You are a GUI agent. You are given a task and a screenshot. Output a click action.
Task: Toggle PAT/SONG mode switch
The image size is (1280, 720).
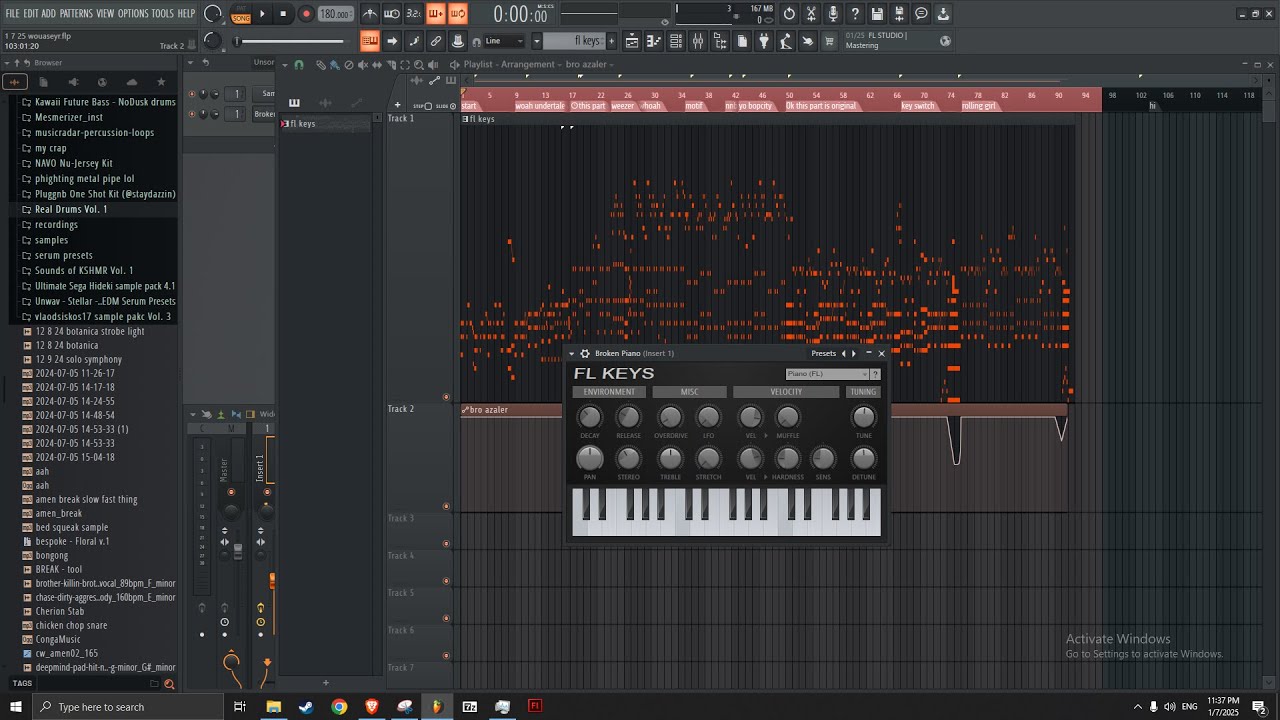click(241, 14)
